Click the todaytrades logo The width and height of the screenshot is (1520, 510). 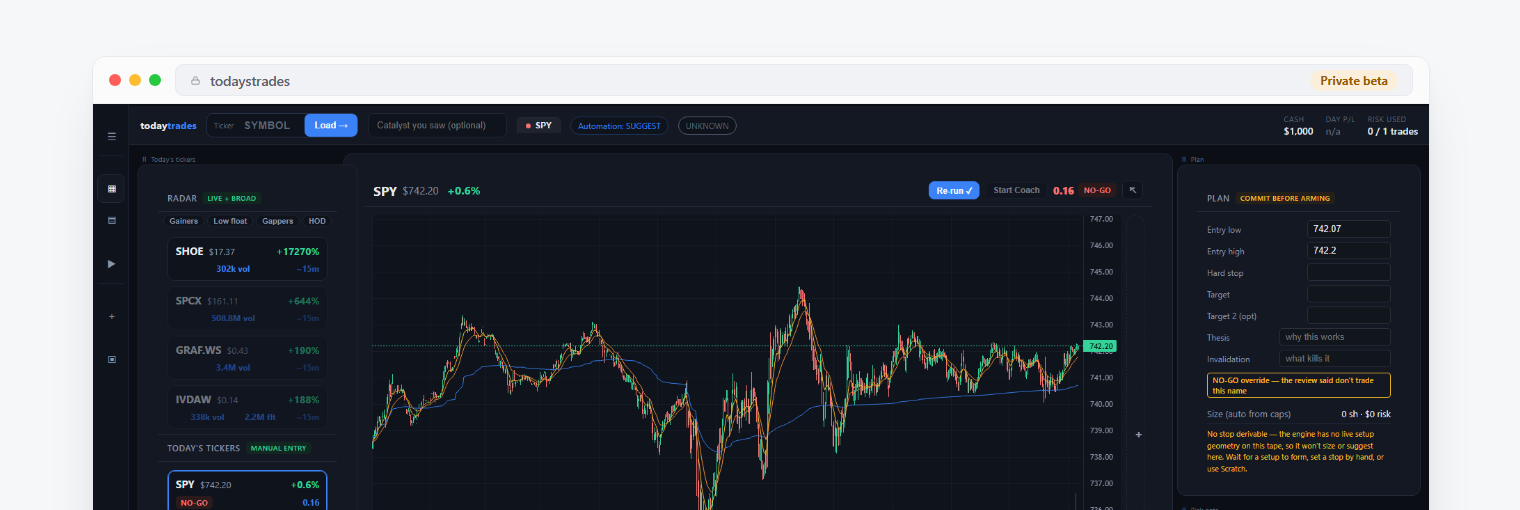tap(169, 125)
